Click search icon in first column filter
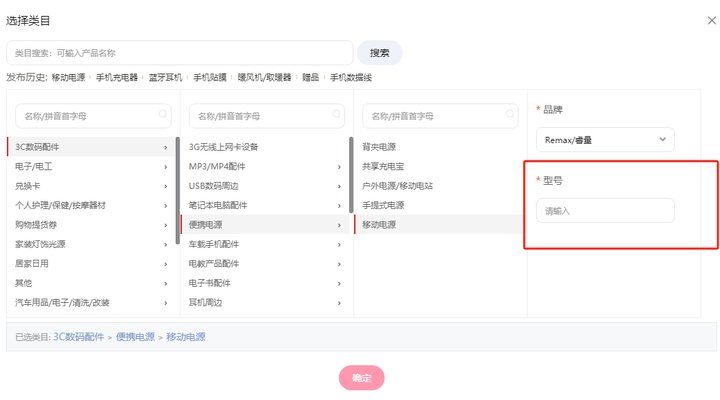Viewport: 720px width, 400px height. click(x=163, y=114)
